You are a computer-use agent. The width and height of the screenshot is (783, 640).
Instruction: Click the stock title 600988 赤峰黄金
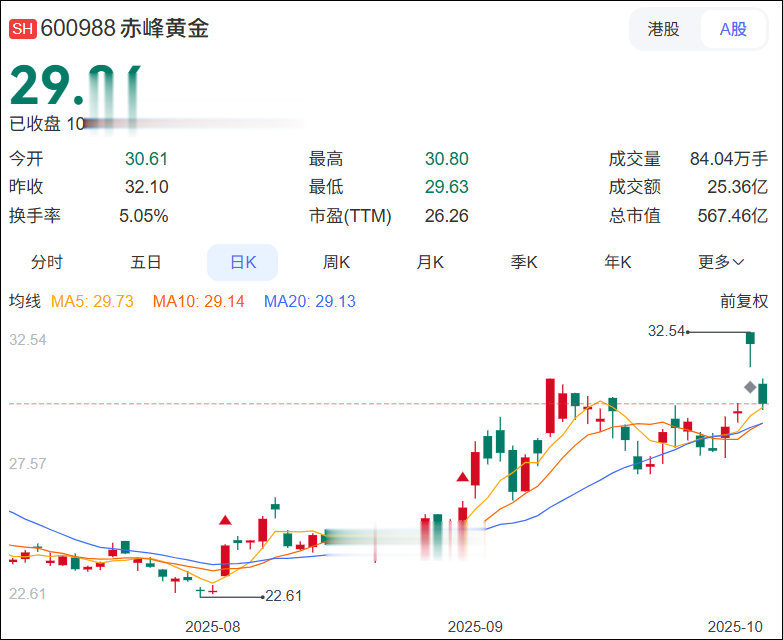click(x=124, y=28)
